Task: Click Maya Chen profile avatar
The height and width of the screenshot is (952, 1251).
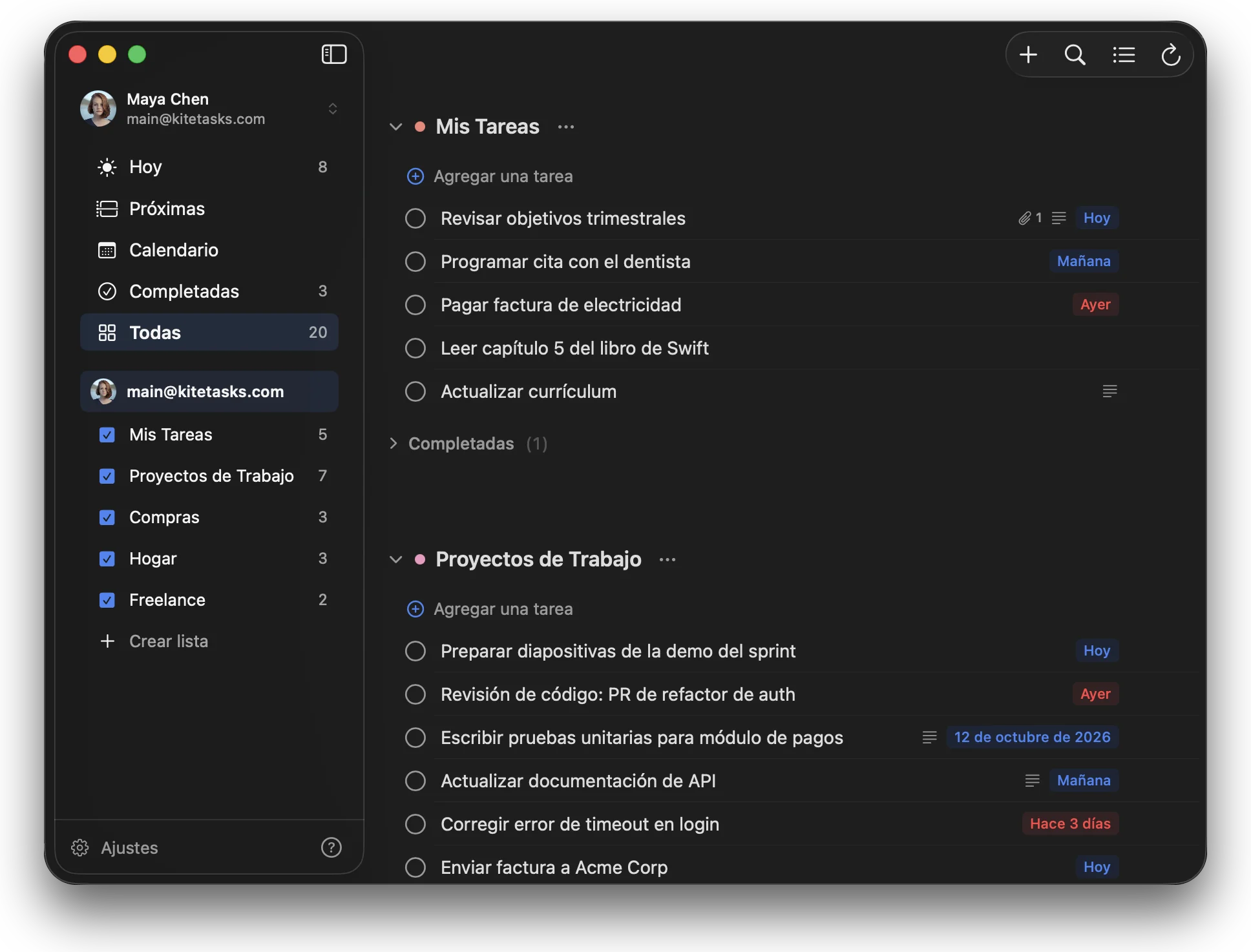Action: click(x=98, y=109)
